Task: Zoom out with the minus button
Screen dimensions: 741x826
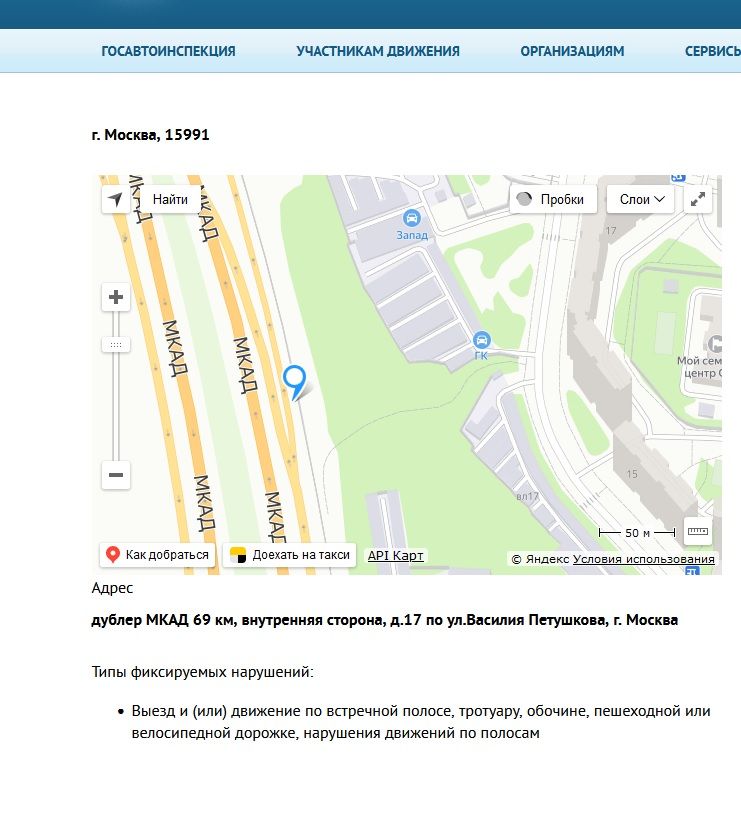Action: coord(116,475)
